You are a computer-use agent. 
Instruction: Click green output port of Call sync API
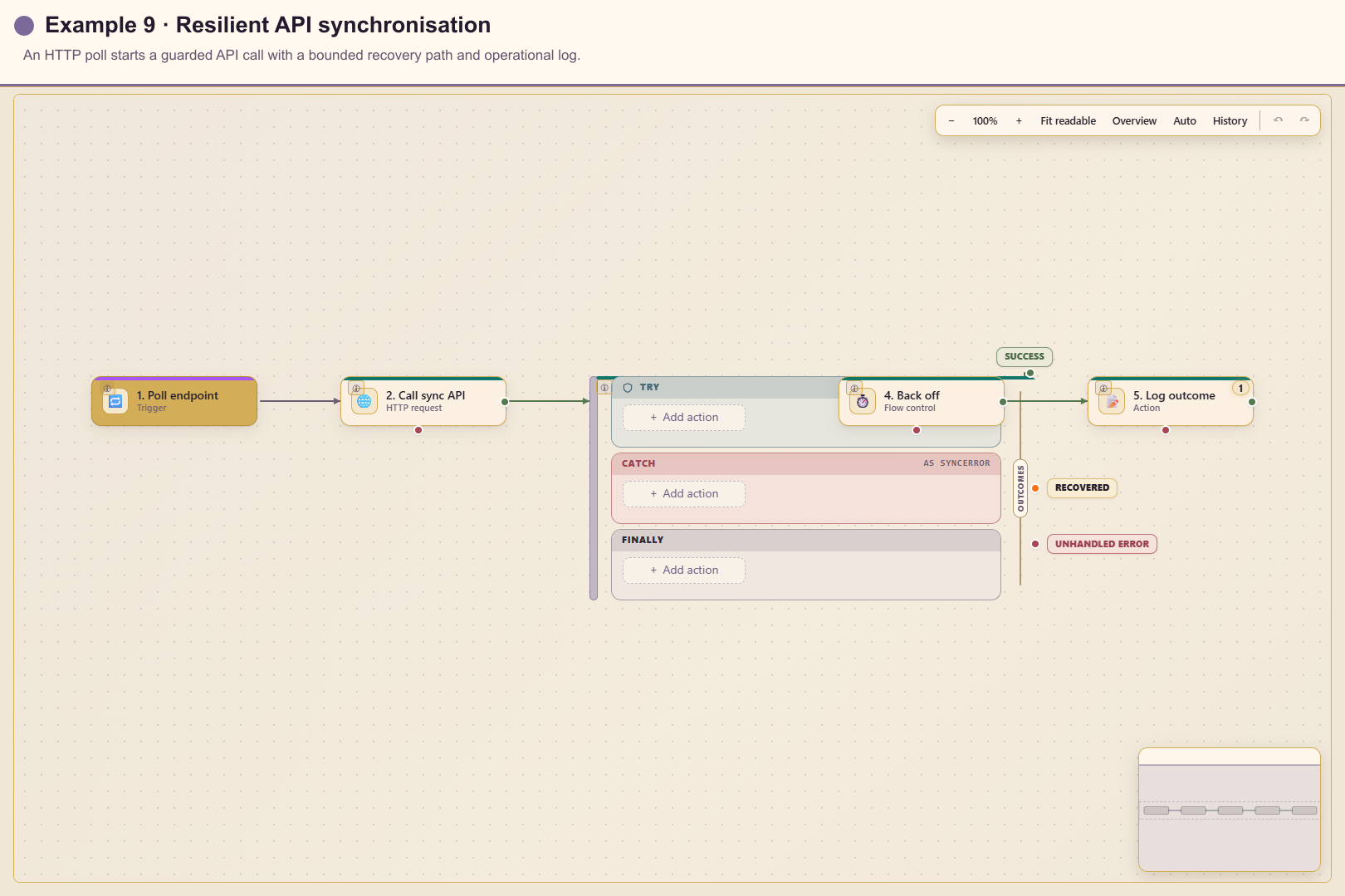click(505, 402)
